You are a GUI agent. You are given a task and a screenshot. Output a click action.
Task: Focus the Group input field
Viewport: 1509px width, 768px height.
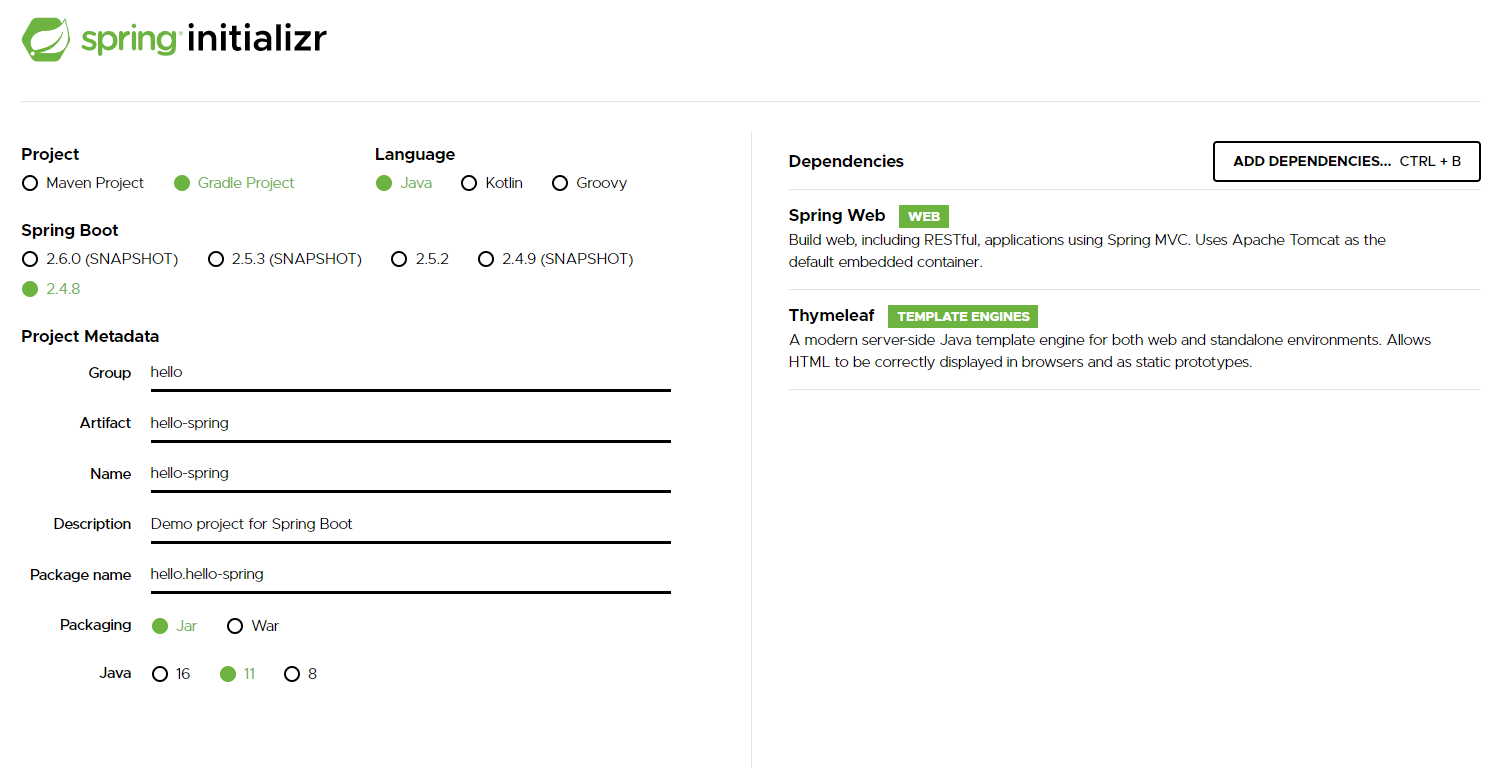pos(410,372)
